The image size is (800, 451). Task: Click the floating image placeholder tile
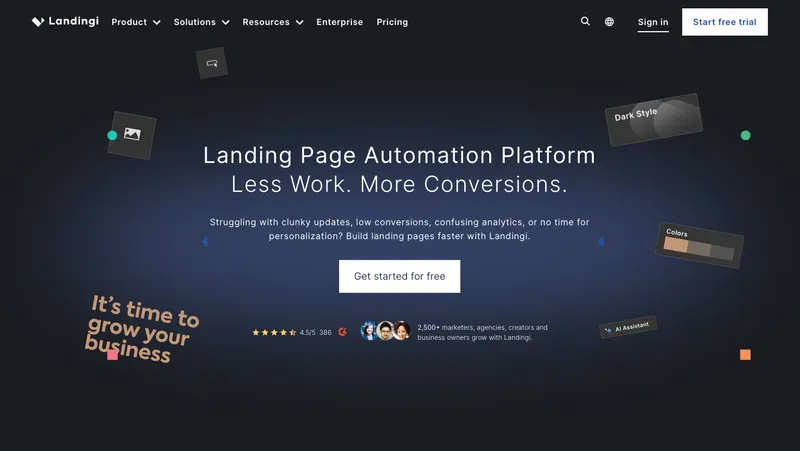tap(132, 135)
